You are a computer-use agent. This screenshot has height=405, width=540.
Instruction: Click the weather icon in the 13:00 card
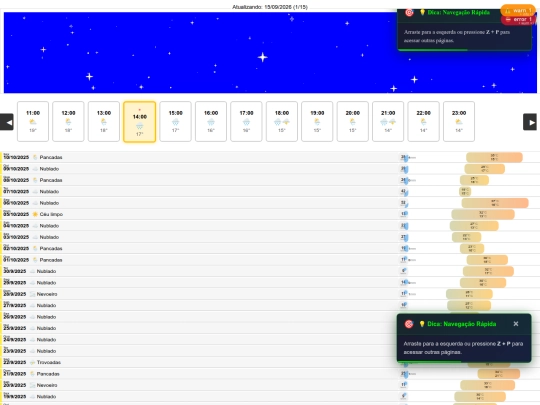pos(104,122)
